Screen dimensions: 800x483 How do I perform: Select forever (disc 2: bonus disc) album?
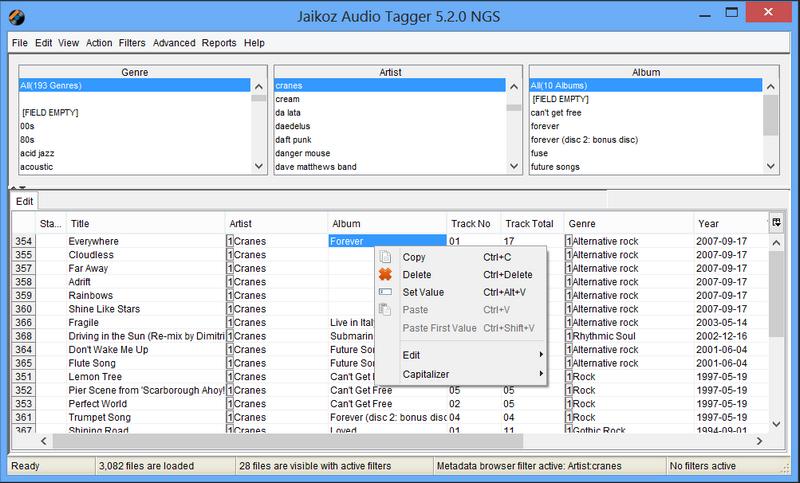tap(645, 139)
